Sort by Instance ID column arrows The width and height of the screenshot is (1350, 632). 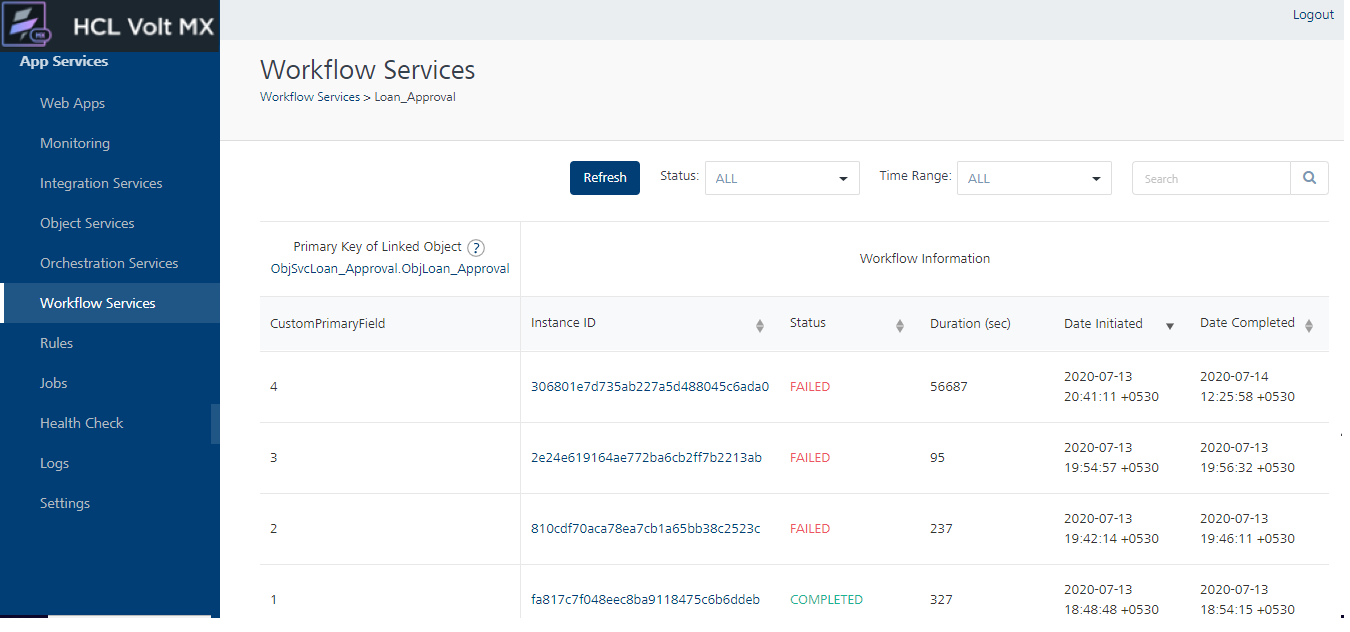pyautogui.click(x=759, y=325)
